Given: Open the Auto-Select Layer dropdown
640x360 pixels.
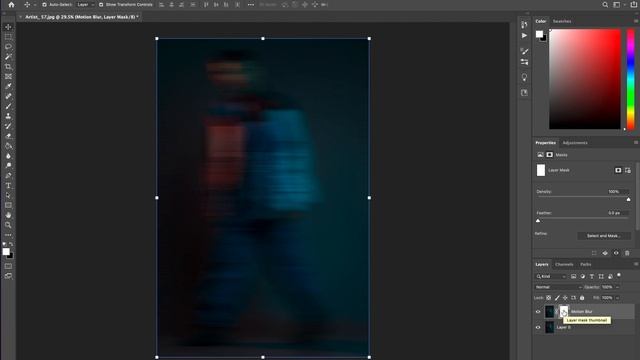Looking at the screenshot, I should coord(86,5).
